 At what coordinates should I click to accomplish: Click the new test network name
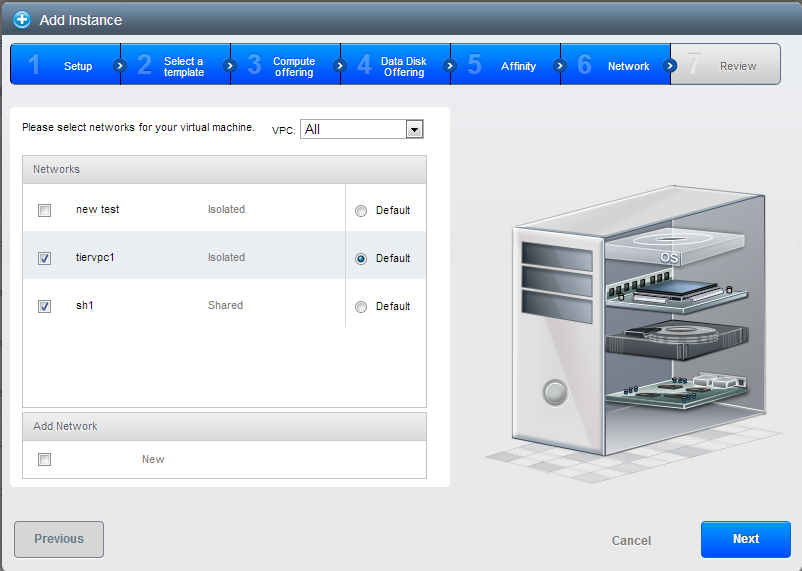[x=98, y=209]
